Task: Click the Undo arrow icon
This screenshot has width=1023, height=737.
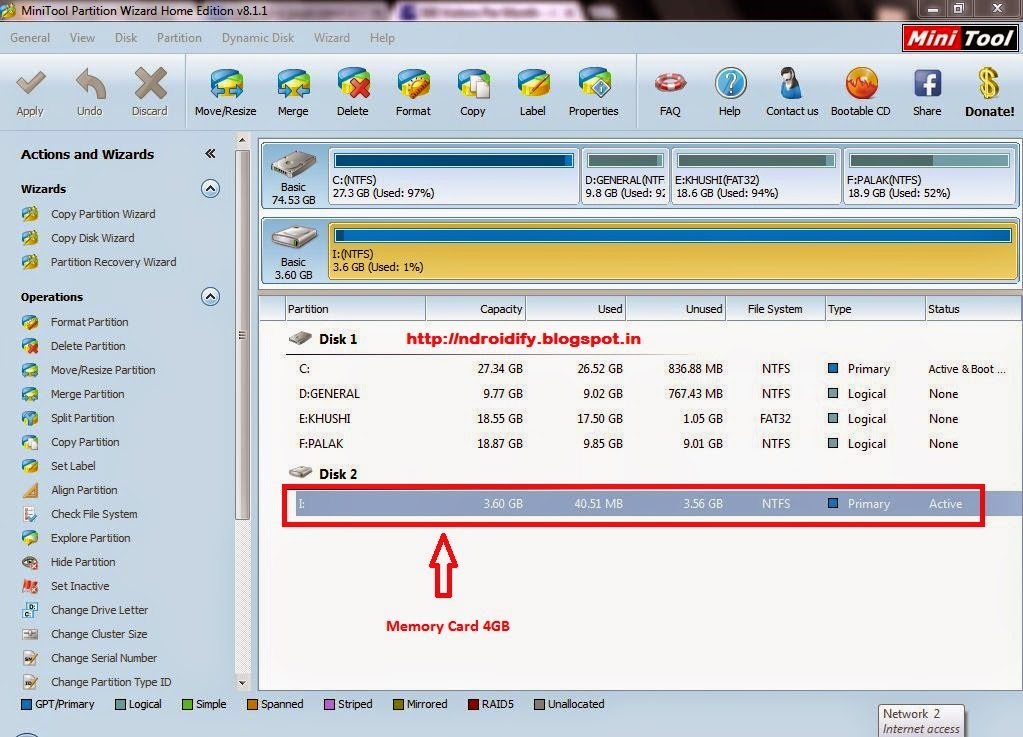Action: pos(90,83)
